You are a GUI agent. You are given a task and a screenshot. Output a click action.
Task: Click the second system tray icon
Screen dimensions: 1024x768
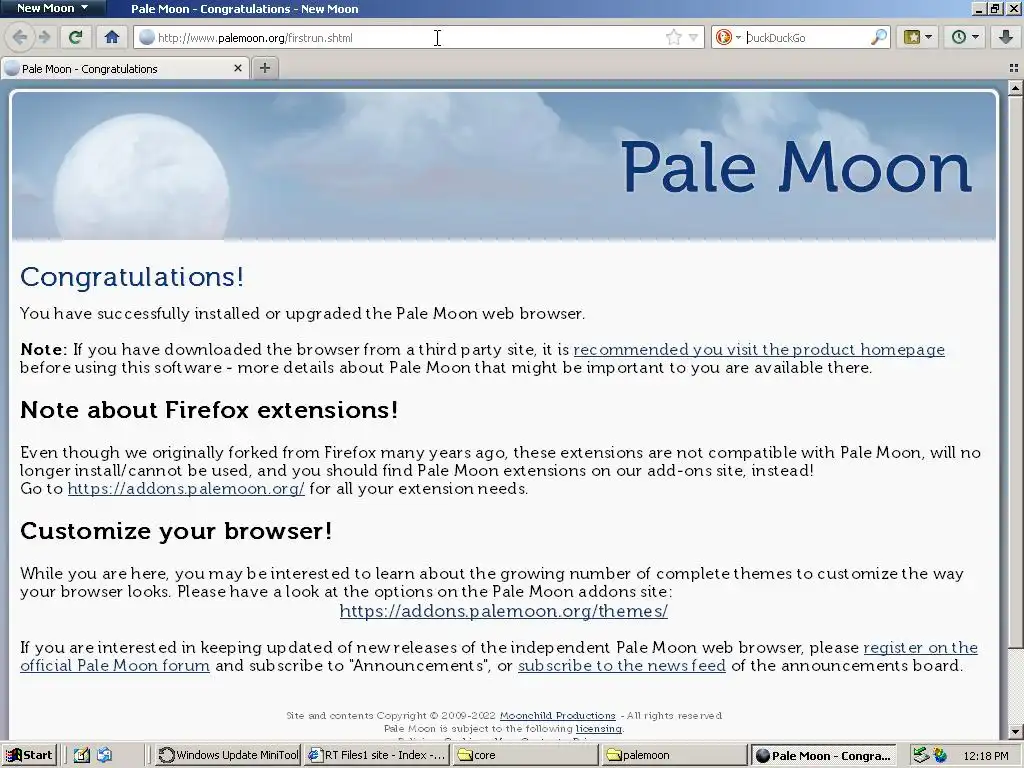click(939, 755)
